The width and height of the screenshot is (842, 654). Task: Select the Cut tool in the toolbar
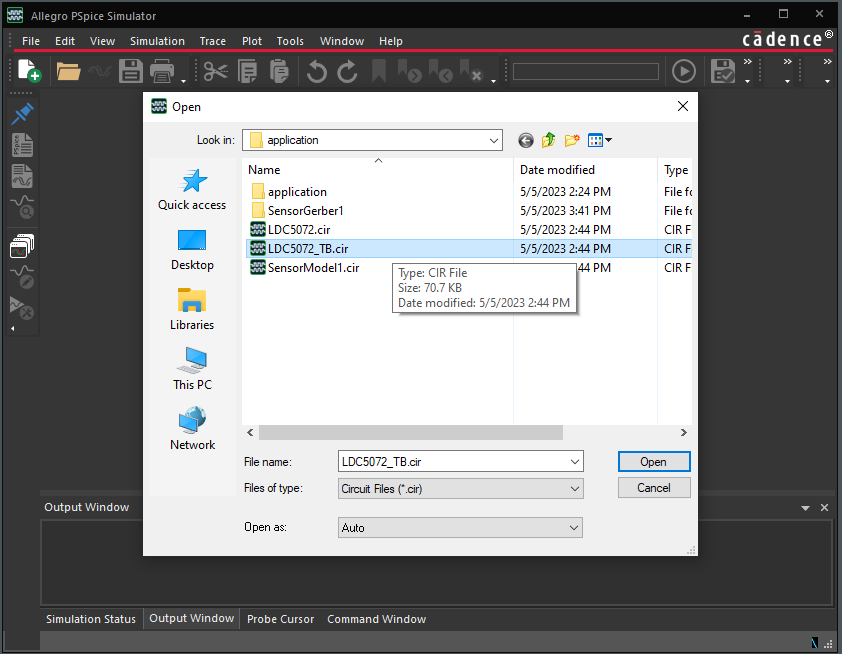click(215, 70)
